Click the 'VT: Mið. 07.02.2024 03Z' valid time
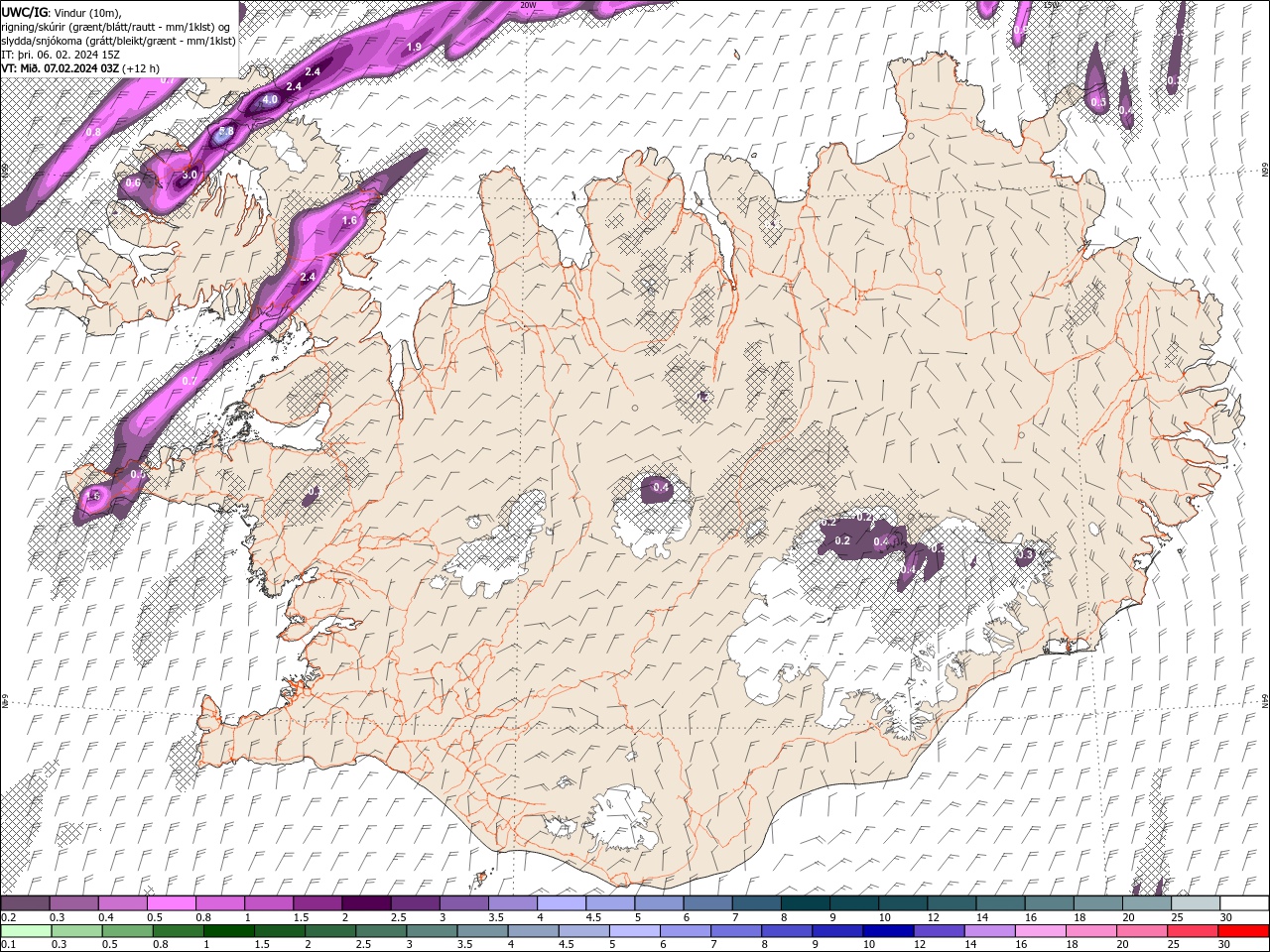The width and height of the screenshot is (1270, 952). point(61,68)
